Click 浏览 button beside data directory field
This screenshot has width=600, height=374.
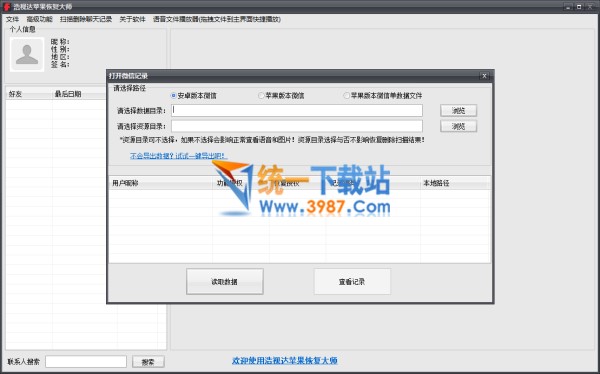point(458,111)
